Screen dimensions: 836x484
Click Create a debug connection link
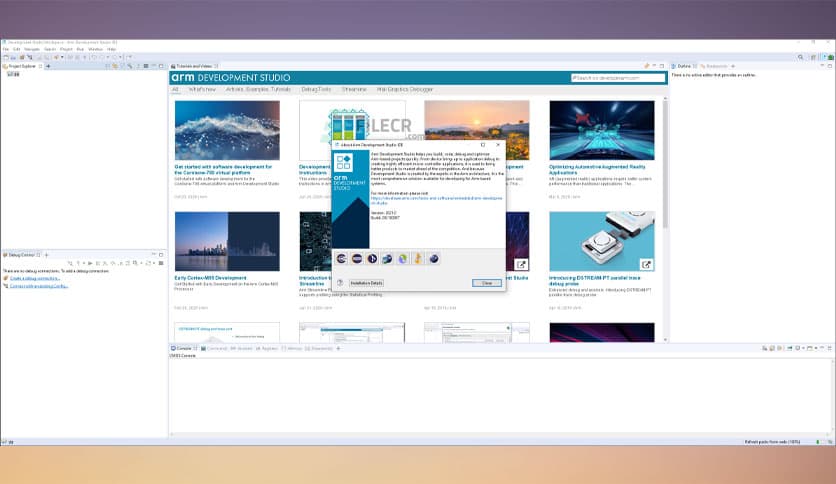click(35, 278)
